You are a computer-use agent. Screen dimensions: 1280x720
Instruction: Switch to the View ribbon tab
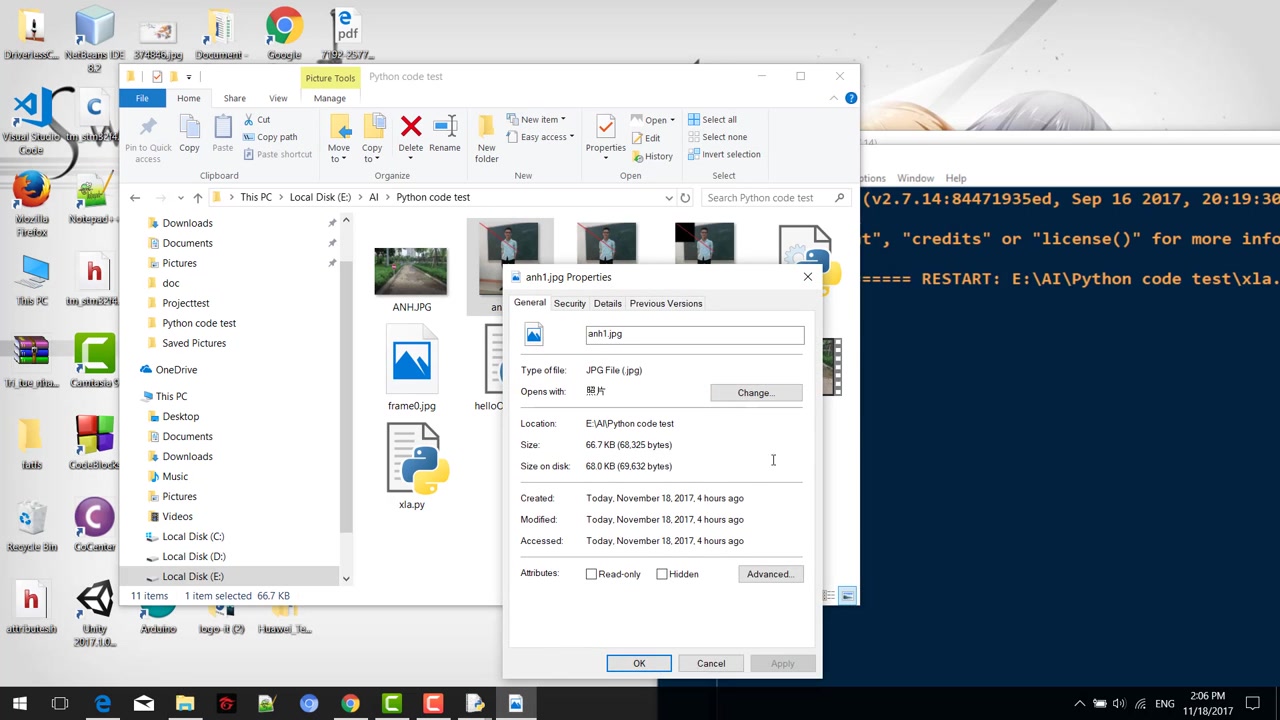tap(278, 98)
